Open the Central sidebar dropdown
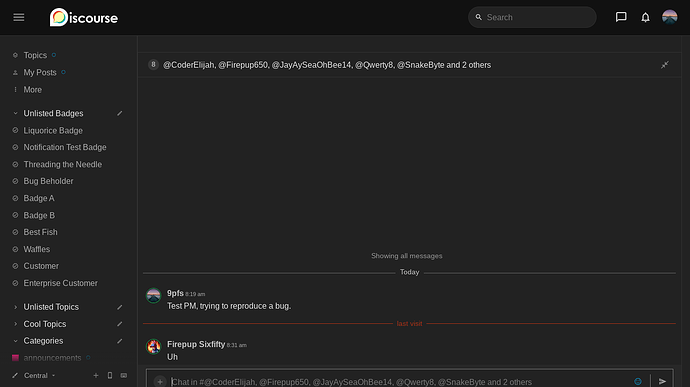This screenshot has height=387, width=690. tap(39, 376)
